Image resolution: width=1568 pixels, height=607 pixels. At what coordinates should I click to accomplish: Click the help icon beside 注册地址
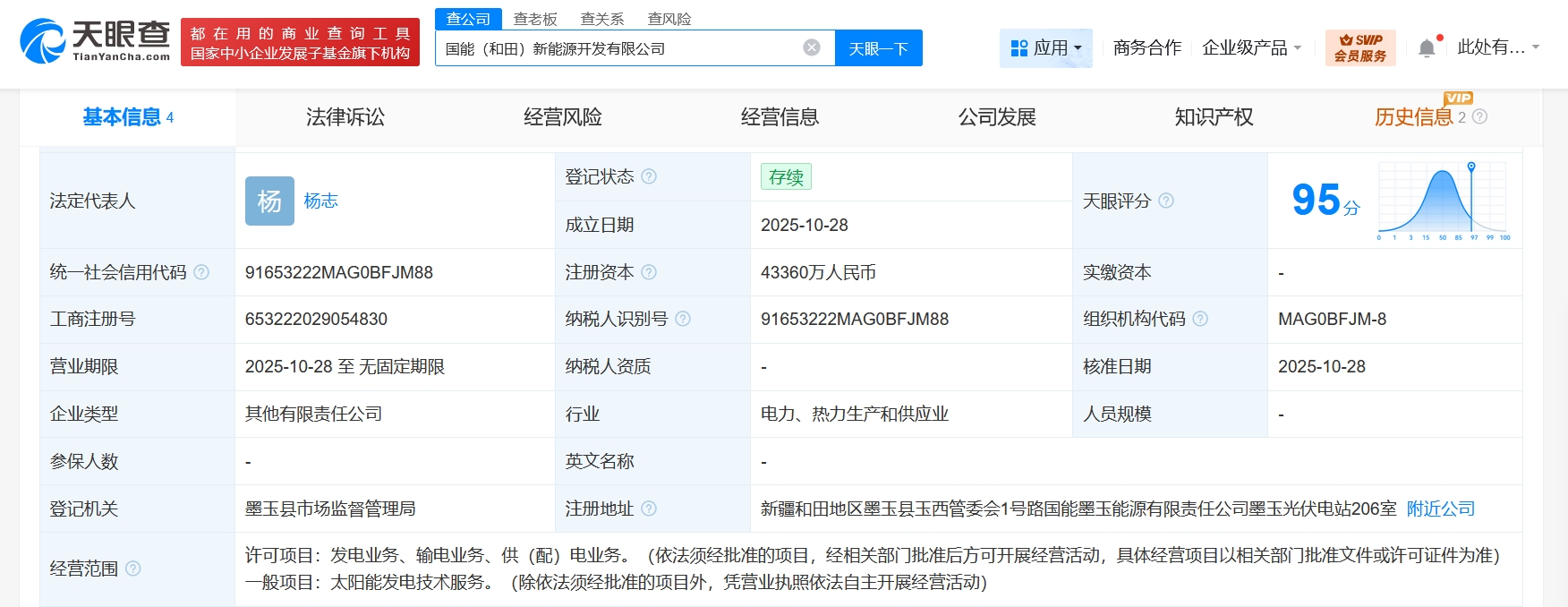point(649,509)
